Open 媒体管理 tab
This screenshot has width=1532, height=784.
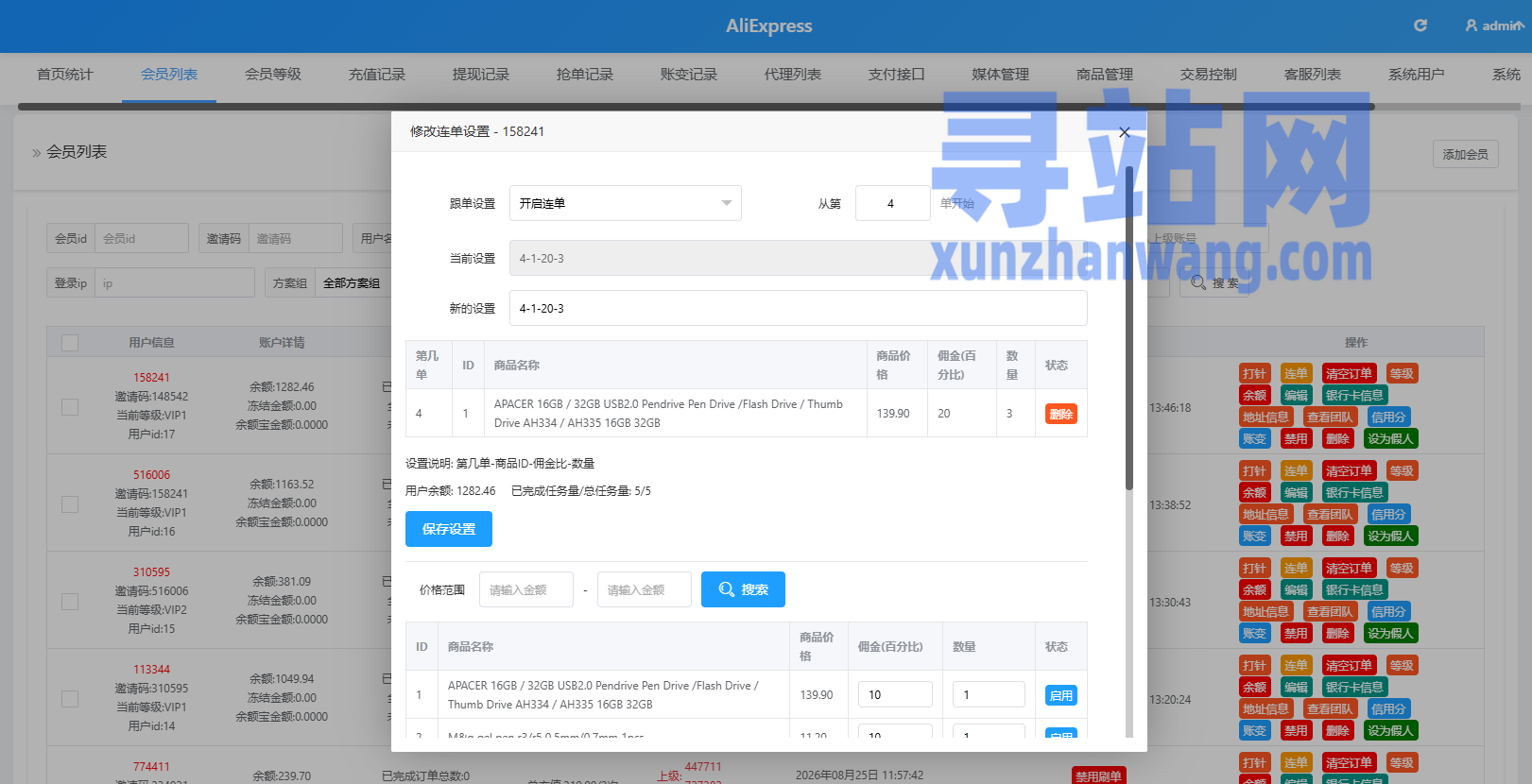tap(1001, 74)
